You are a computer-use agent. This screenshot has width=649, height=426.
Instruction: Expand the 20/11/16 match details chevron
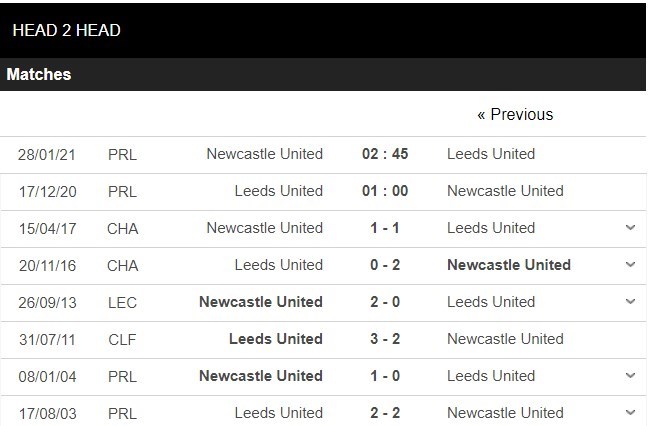[630, 265]
